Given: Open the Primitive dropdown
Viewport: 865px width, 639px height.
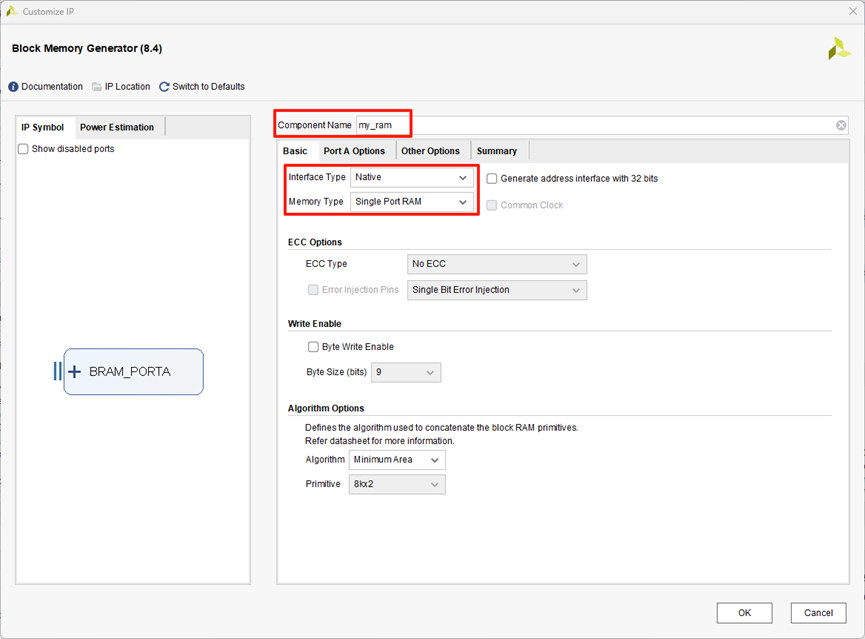Looking at the screenshot, I should (x=397, y=484).
